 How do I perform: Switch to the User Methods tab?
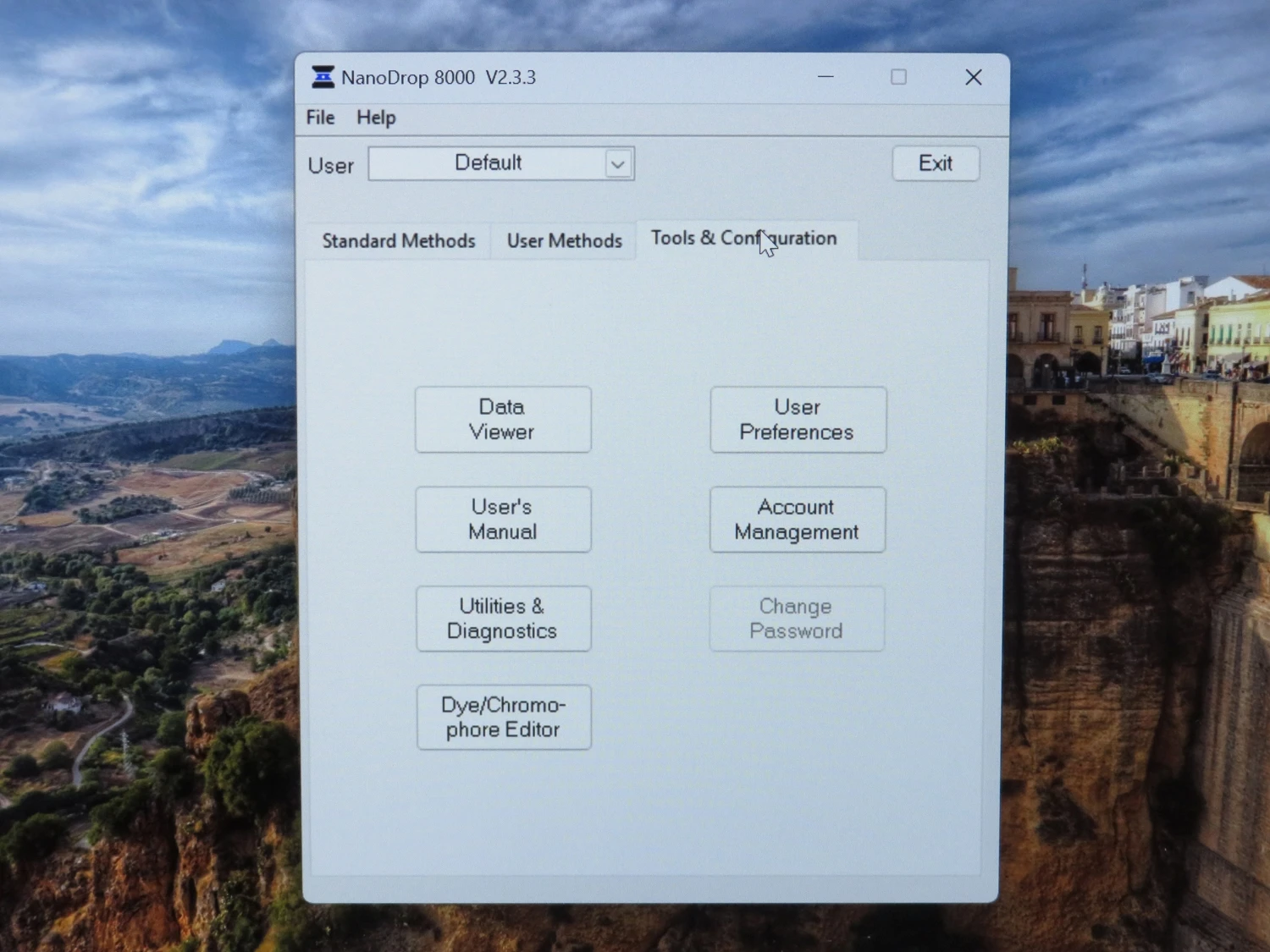tap(564, 241)
